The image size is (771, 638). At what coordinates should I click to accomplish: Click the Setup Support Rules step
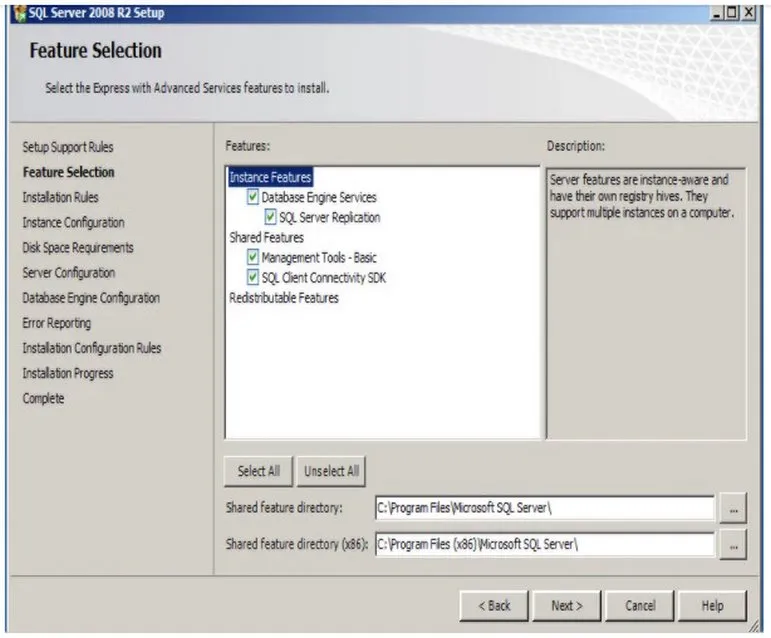68,147
